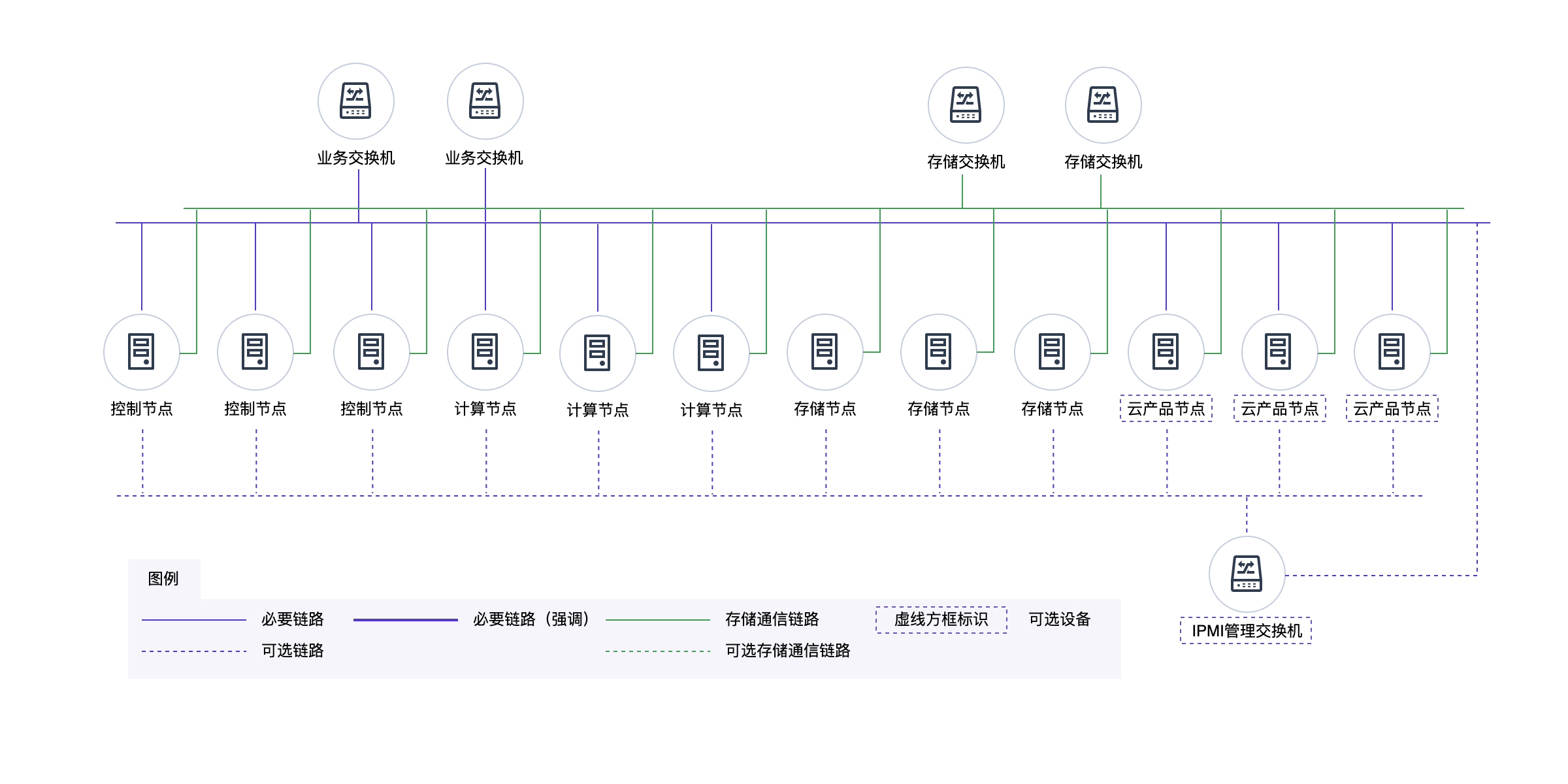Click the middle 控制节点 server icon
Screen dimensions: 1568x784
[255, 352]
